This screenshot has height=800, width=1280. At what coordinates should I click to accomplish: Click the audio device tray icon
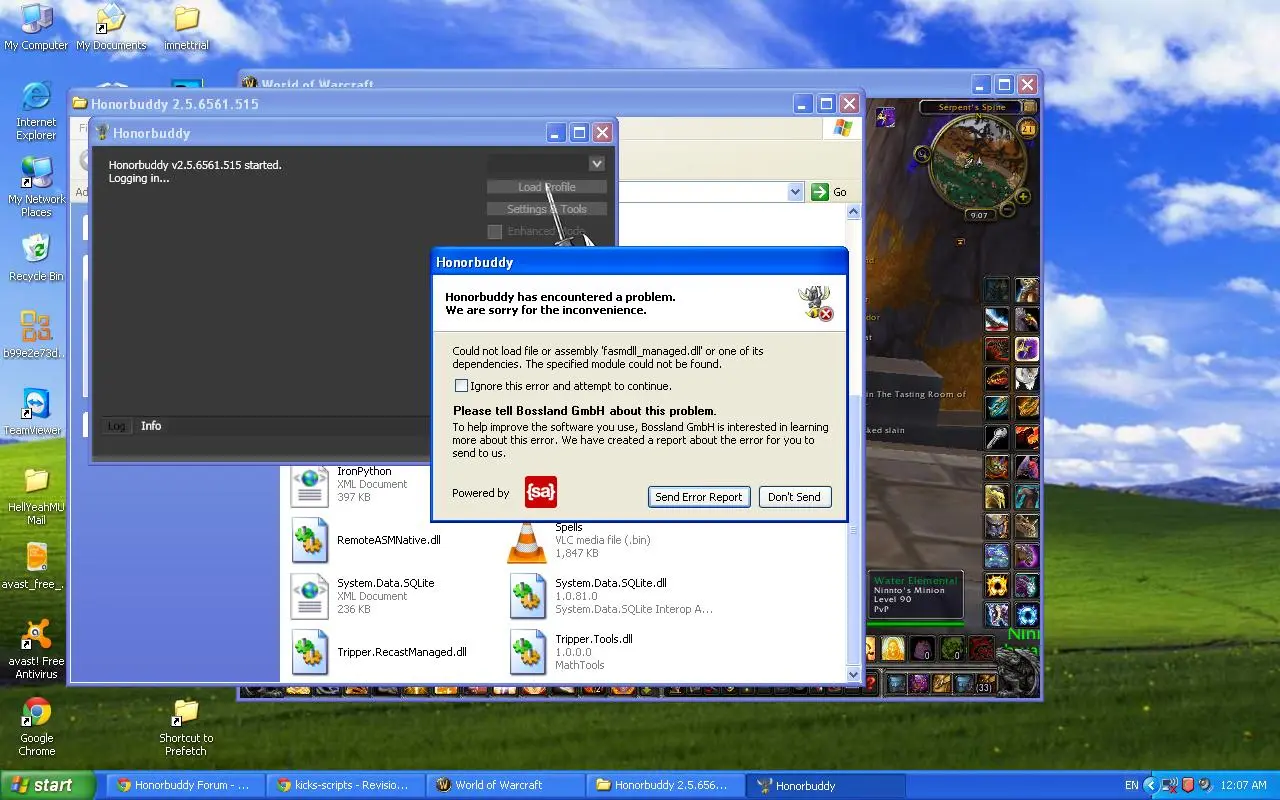point(1205,786)
